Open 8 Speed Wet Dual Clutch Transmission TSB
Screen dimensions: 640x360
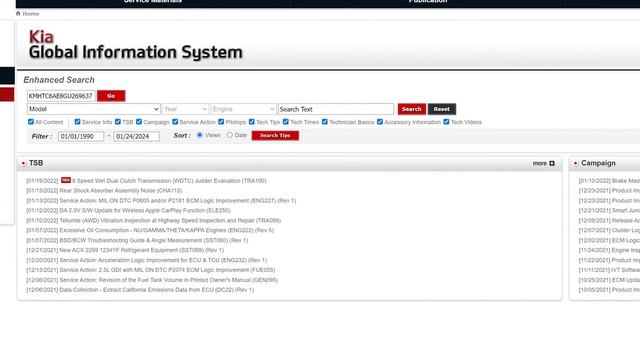pos(169,181)
